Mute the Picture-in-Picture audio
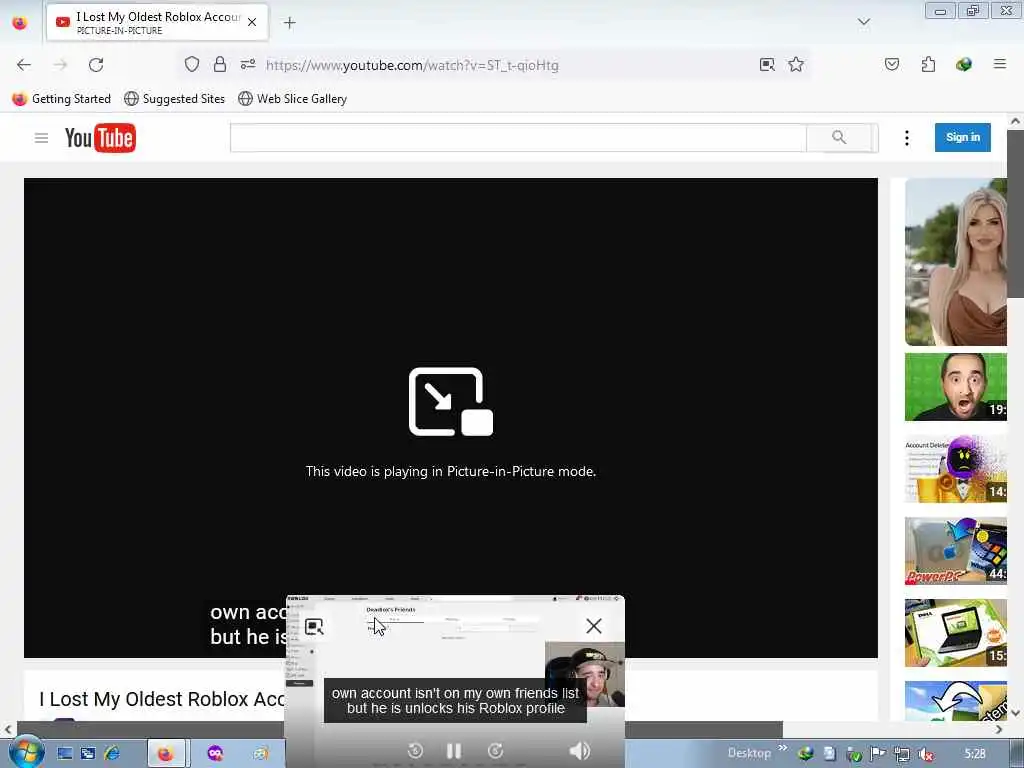1024x768 pixels. 579,751
